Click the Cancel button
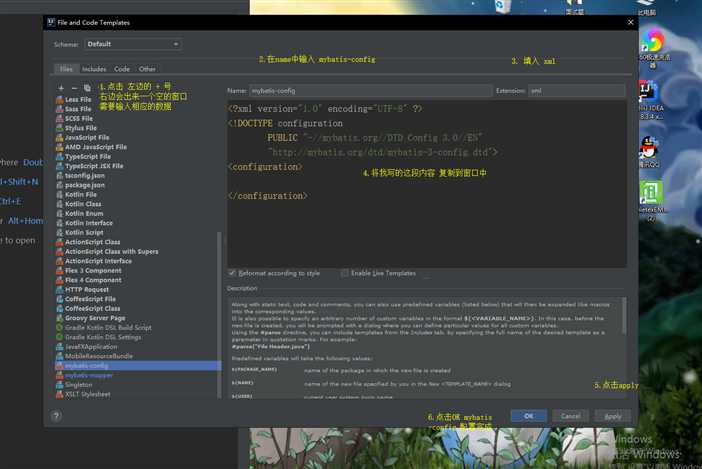Screen dimensions: 702x469 click(570, 416)
